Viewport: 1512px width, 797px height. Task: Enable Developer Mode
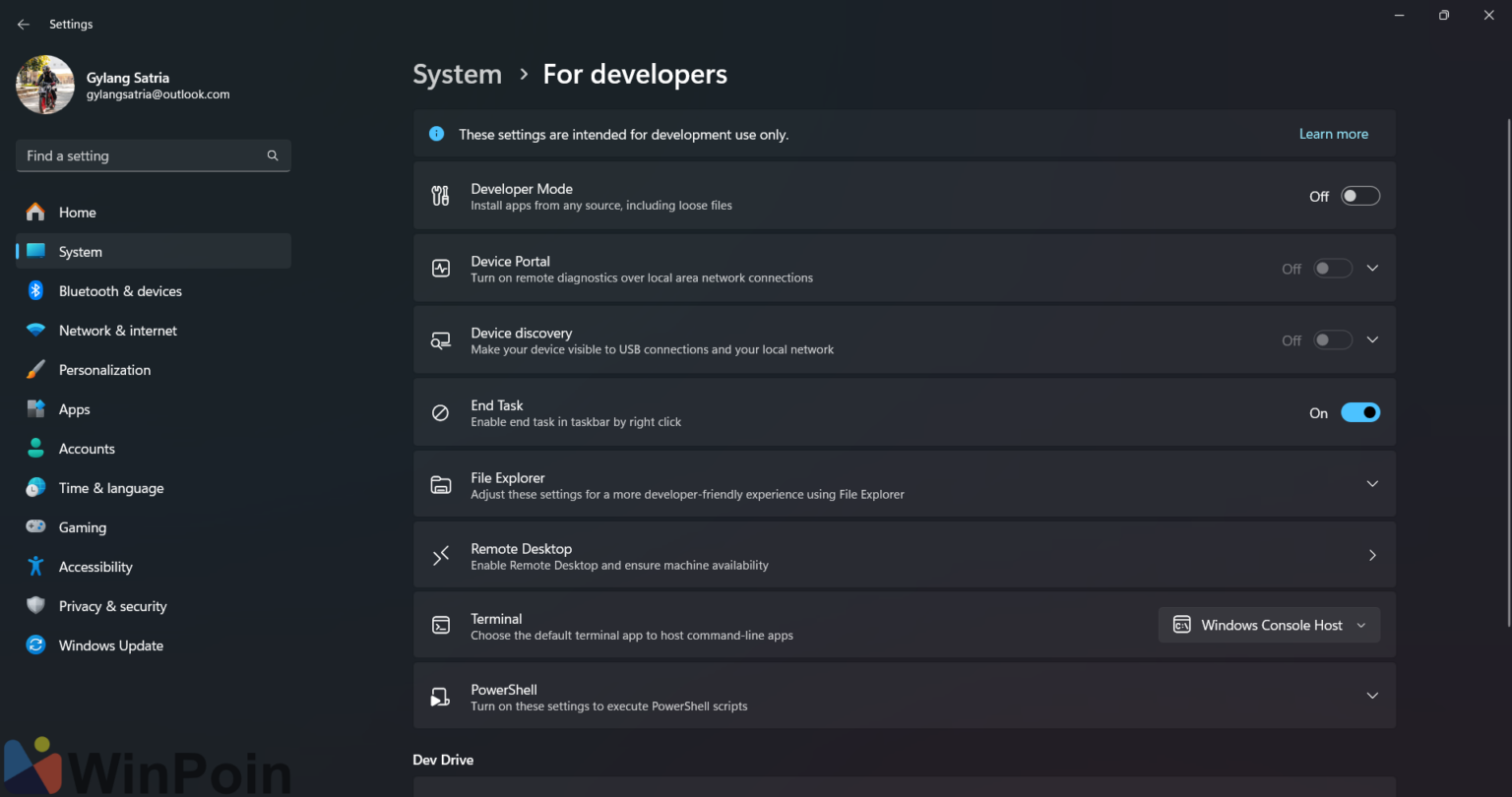coord(1360,195)
